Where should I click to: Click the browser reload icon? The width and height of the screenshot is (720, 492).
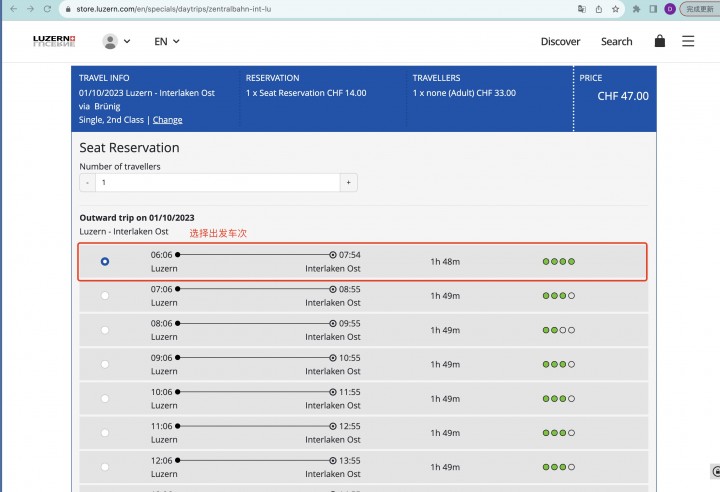[47, 9]
